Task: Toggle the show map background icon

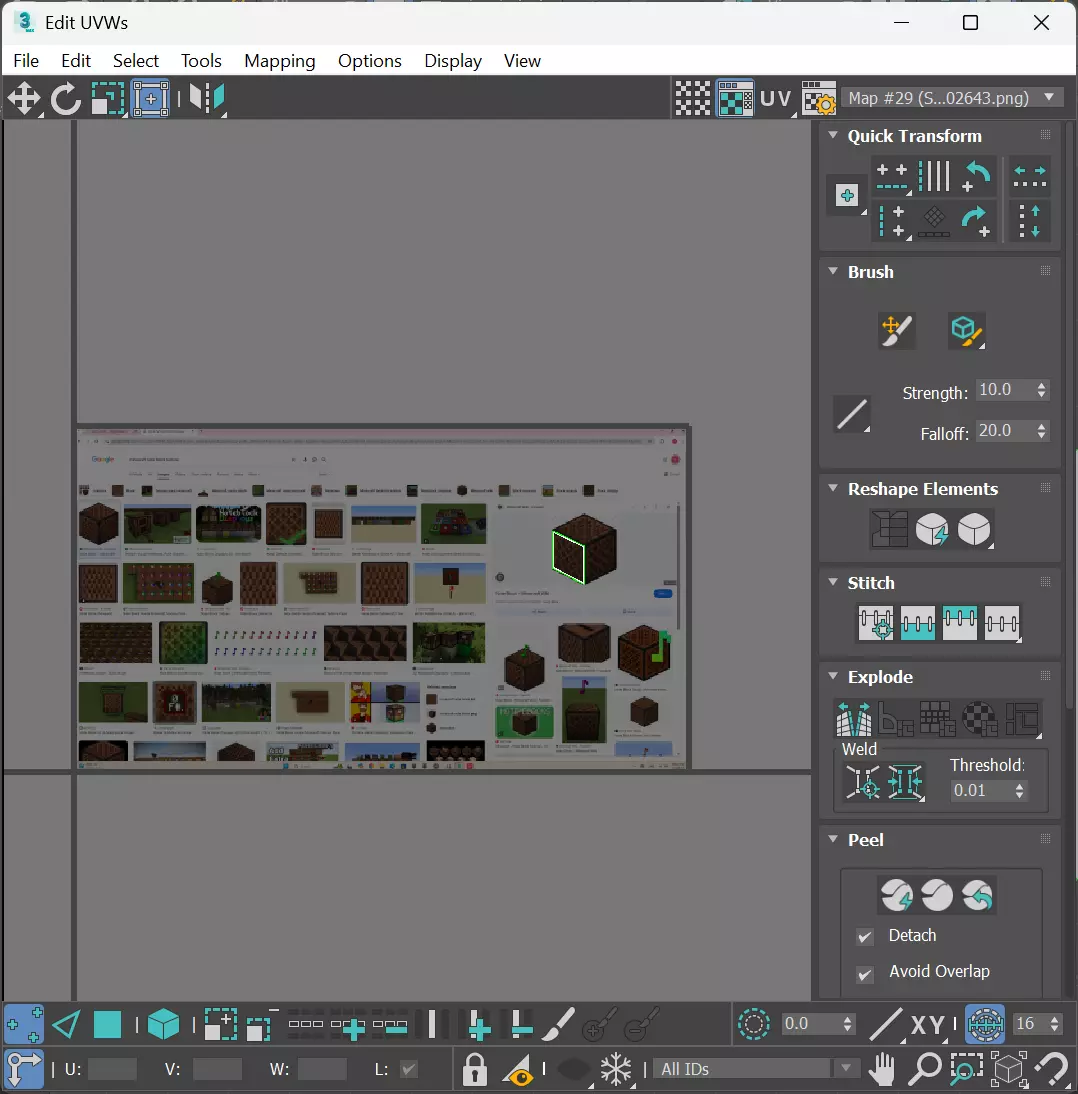Action: [735, 98]
